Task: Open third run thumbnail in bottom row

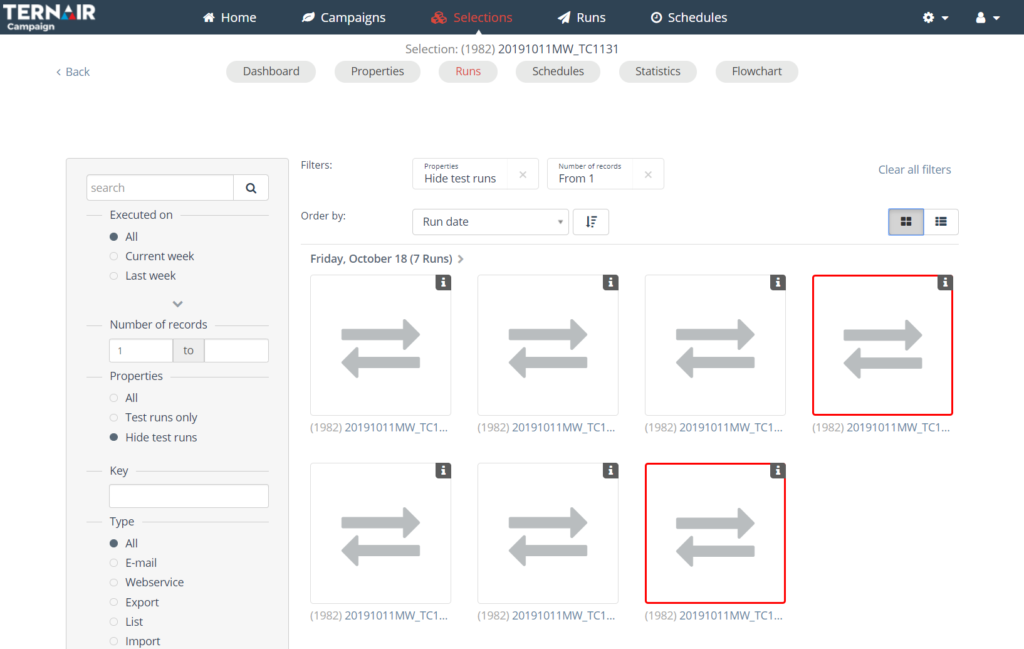Action: (x=715, y=533)
